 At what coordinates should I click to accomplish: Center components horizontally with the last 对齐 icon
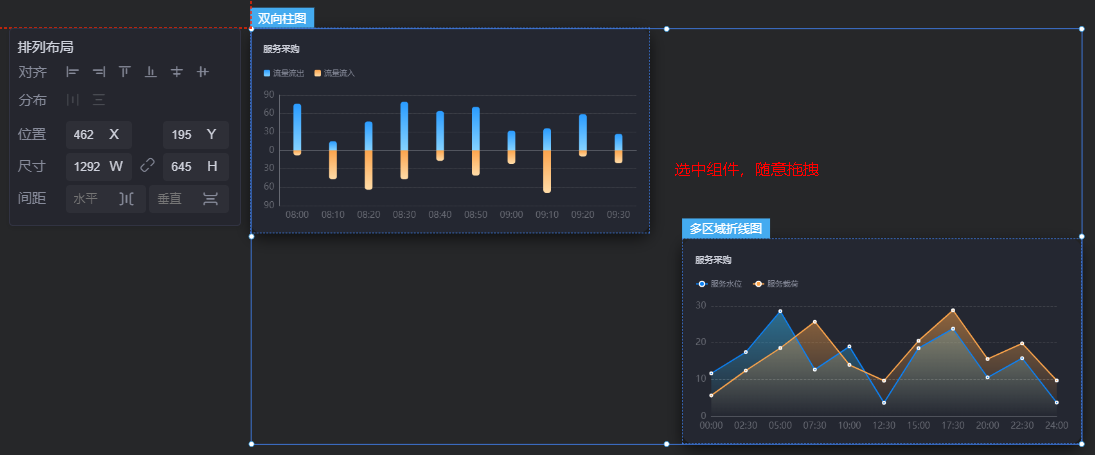(x=203, y=71)
